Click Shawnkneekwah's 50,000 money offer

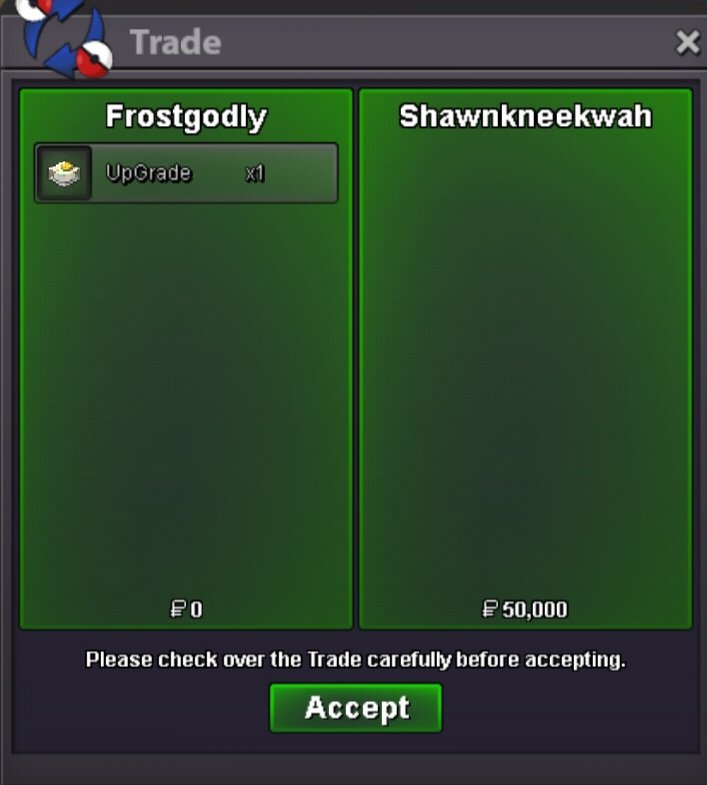[x=525, y=609]
